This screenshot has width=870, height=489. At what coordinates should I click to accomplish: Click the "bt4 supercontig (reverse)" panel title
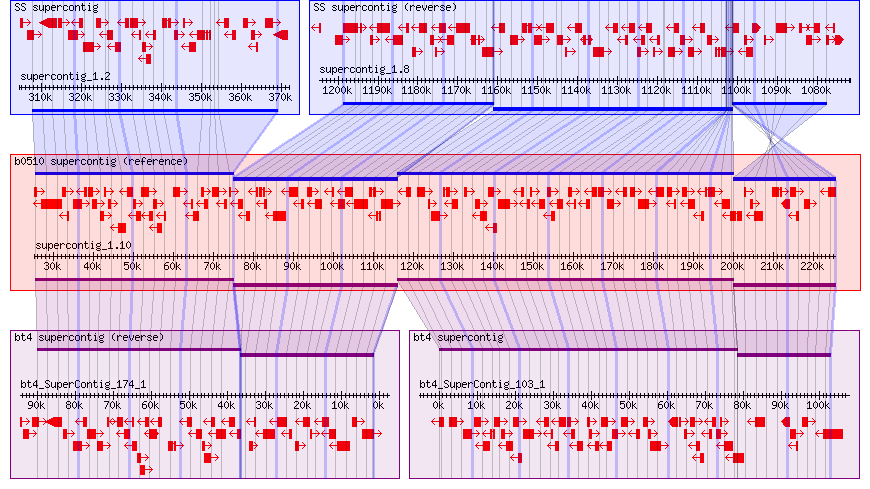click(x=89, y=337)
